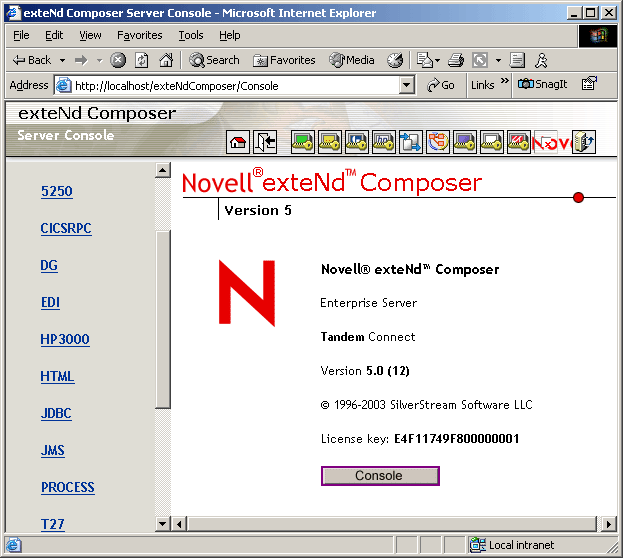
Task: Open the Favorites menu
Action: (140, 35)
